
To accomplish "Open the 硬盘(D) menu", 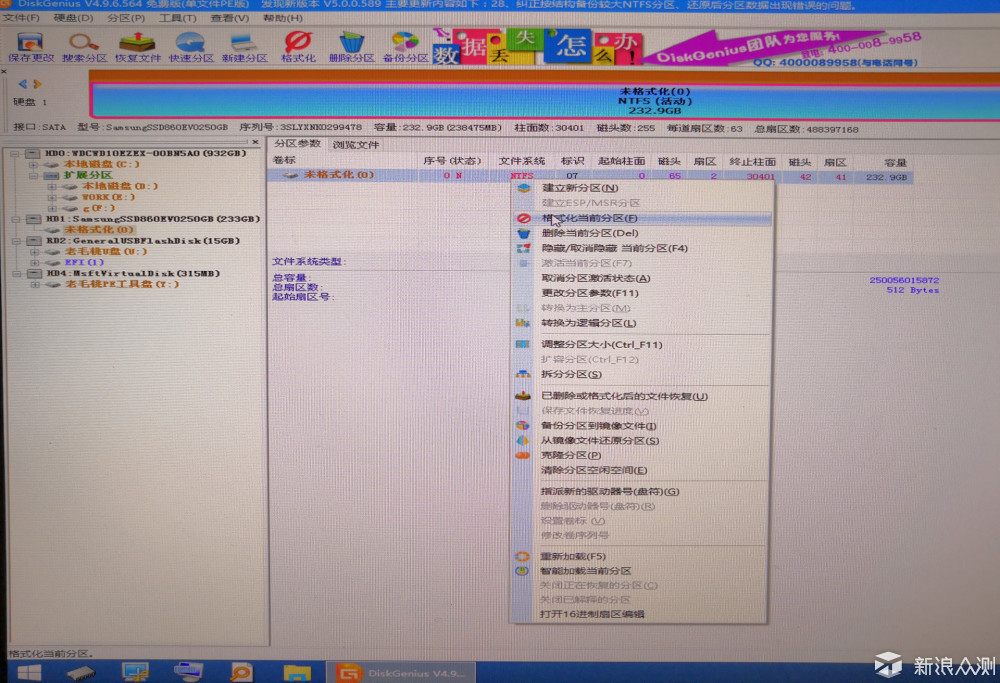I will pos(73,18).
